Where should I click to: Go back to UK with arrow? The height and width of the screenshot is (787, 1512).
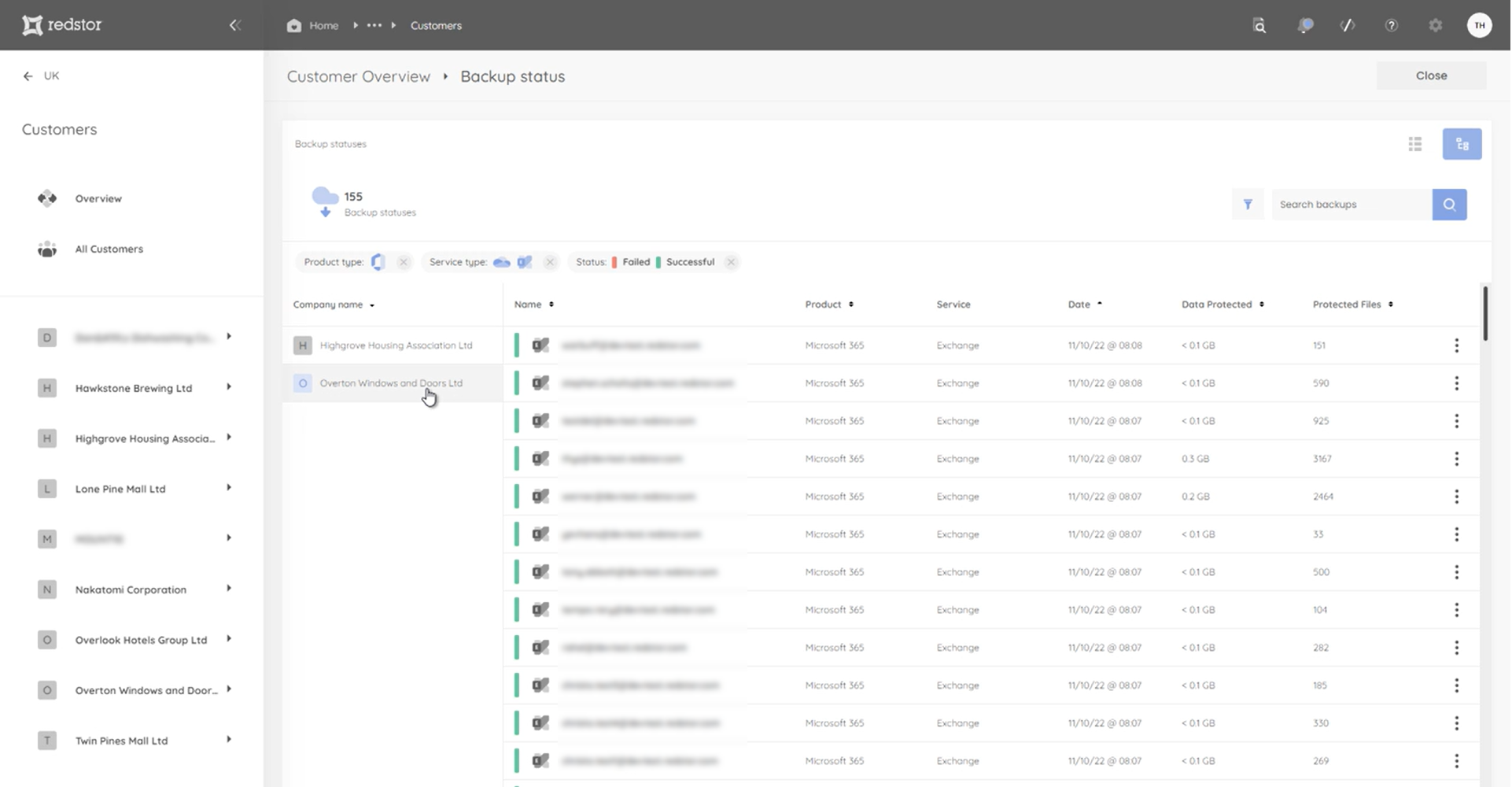click(x=28, y=76)
